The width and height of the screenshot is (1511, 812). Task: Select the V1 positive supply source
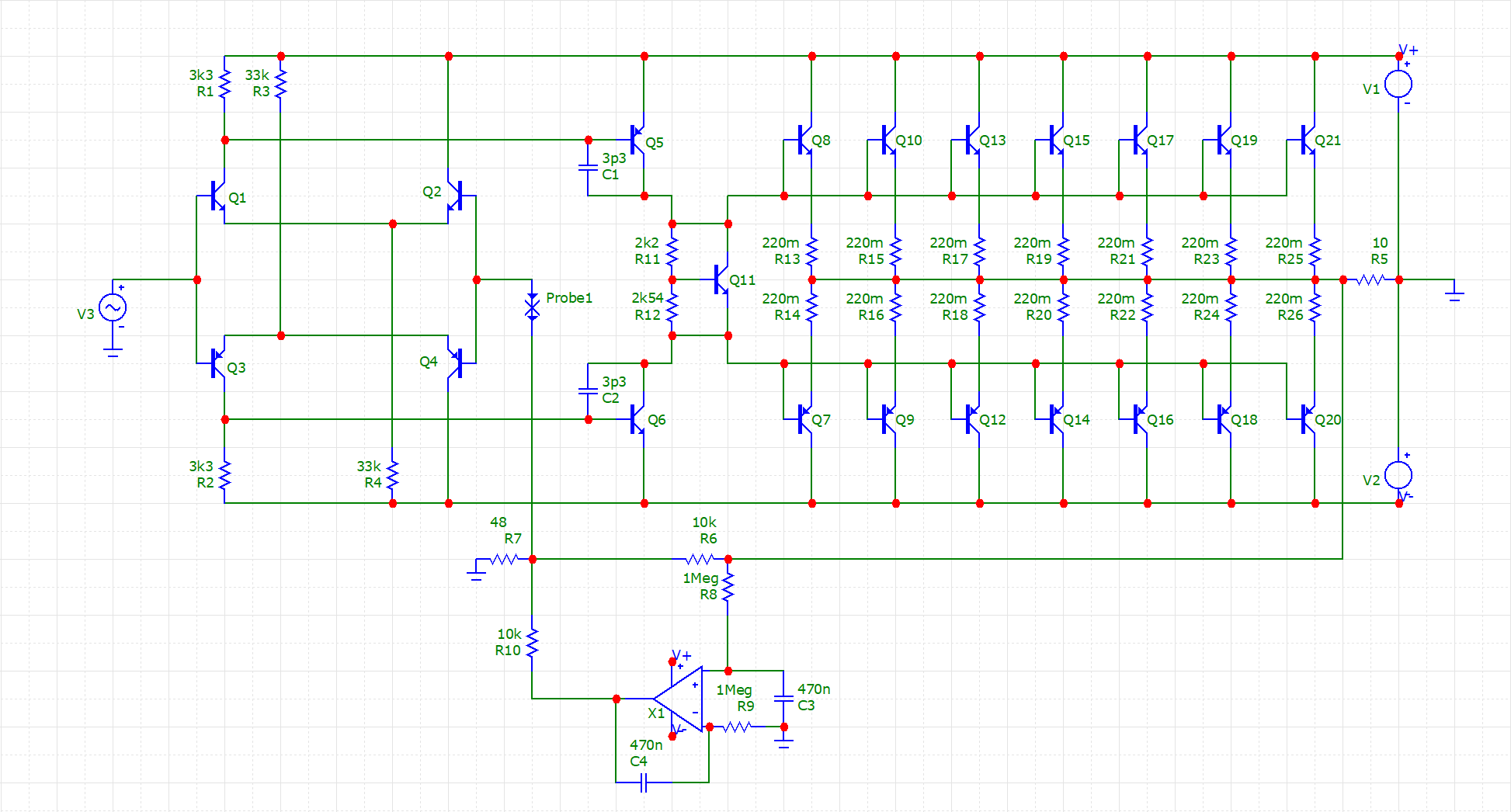[1398, 85]
